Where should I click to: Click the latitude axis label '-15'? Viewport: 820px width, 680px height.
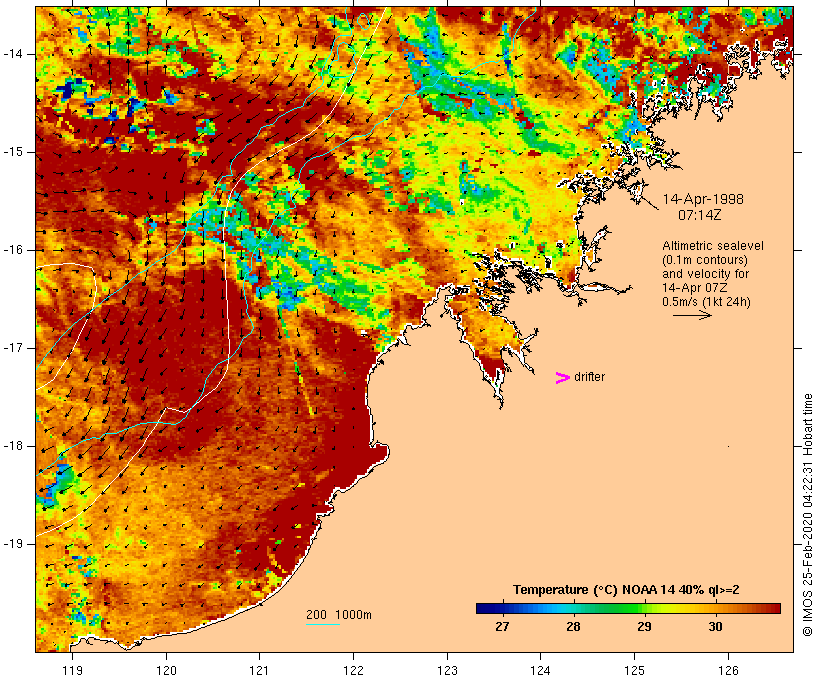13,152
